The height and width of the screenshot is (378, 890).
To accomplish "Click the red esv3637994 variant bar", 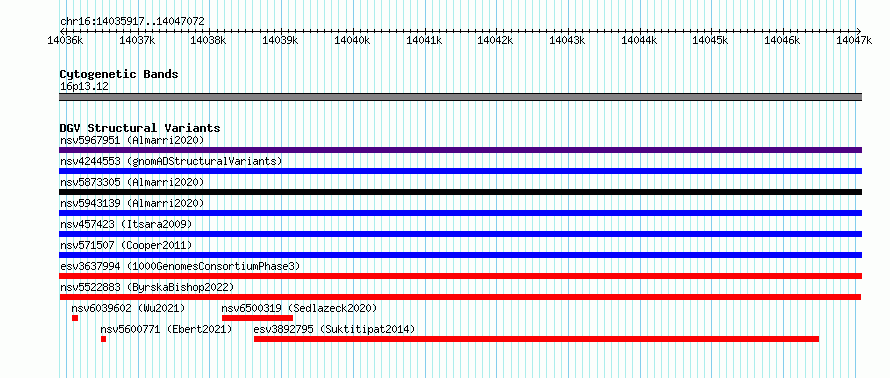I will click(461, 276).
